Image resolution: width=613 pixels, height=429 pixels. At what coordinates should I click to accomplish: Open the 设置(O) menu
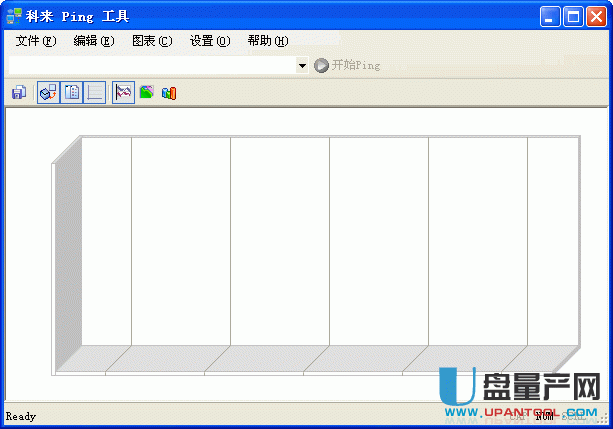point(210,41)
